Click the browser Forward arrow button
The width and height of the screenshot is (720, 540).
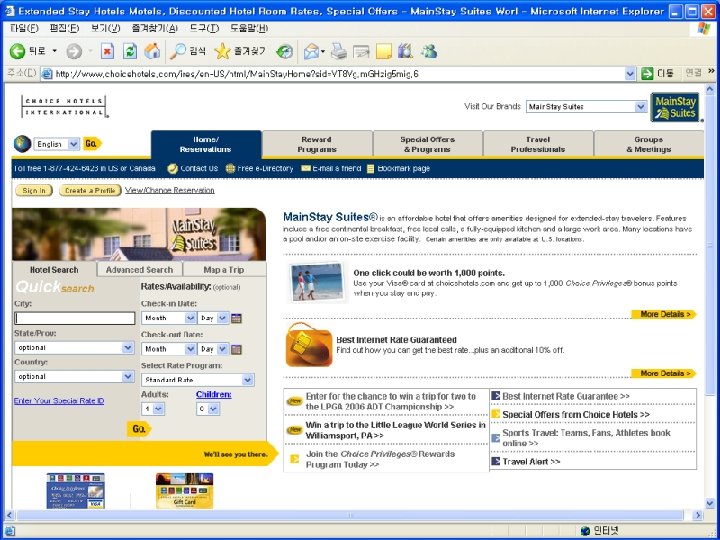pos(74,51)
